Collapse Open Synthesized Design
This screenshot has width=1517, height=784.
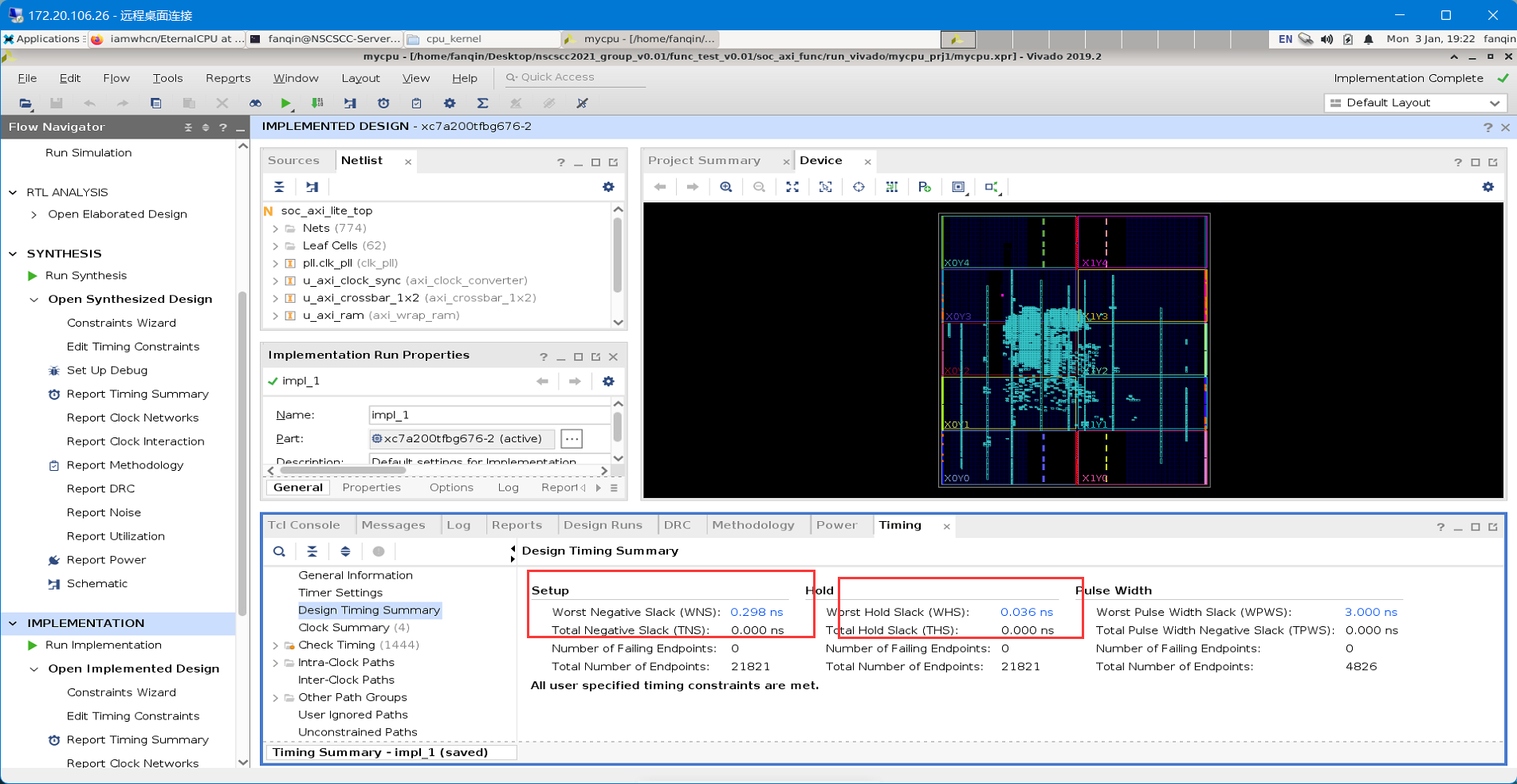tap(33, 300)
